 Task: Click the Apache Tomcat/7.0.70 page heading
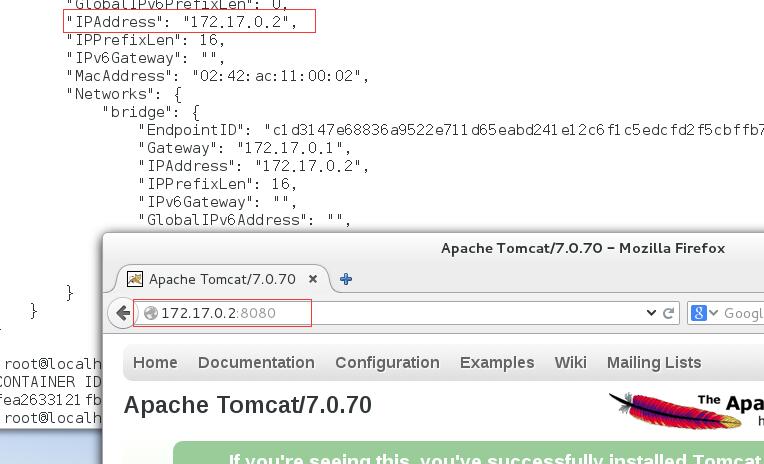248,405
